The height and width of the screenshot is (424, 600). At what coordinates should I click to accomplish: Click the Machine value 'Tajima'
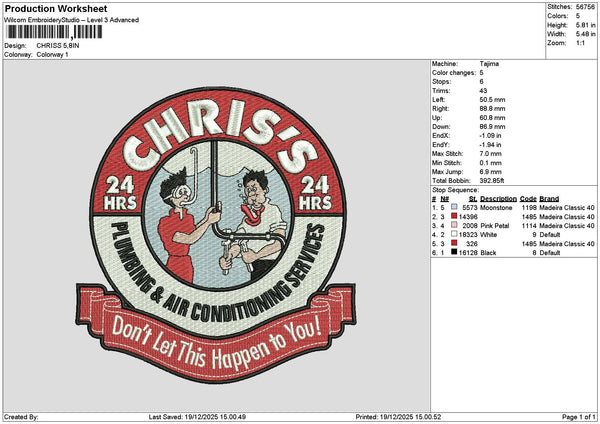coord(489,64)
